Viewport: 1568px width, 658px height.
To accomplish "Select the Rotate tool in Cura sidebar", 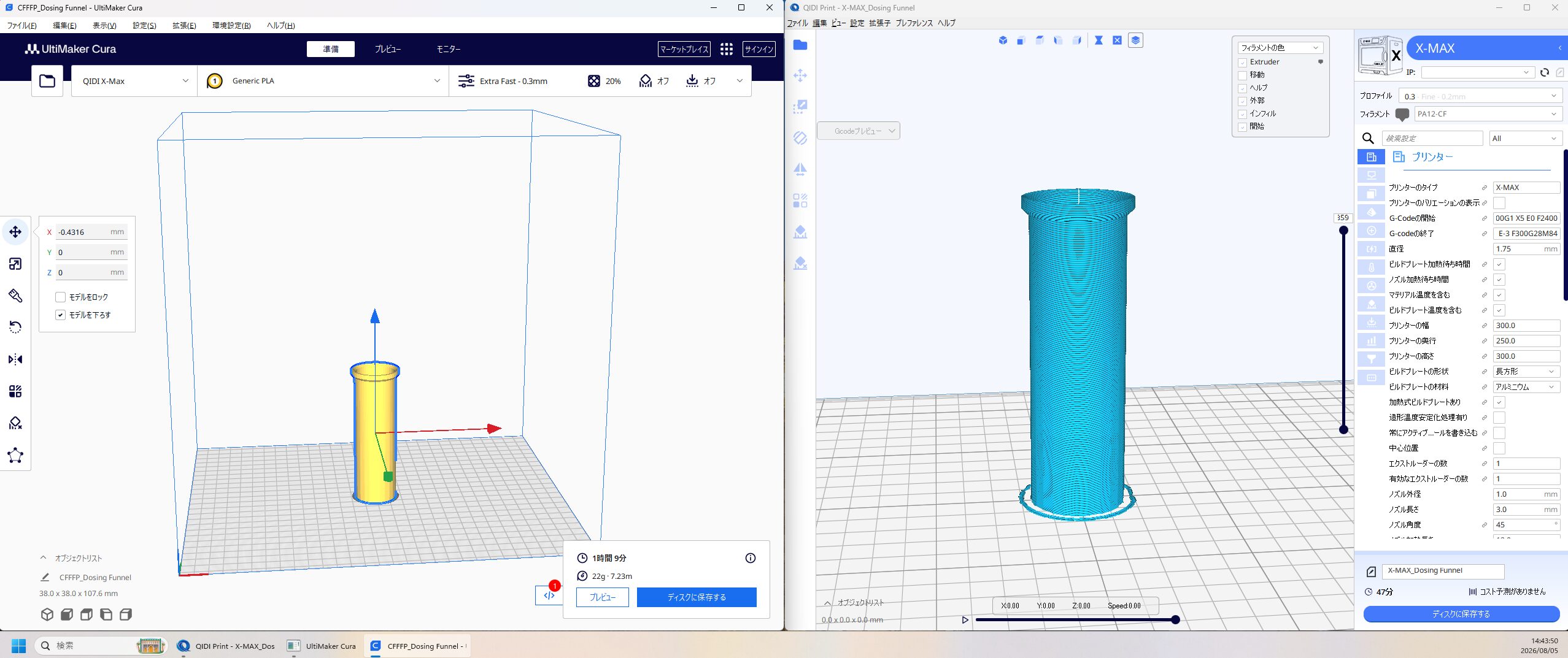I will click(15, 327).
